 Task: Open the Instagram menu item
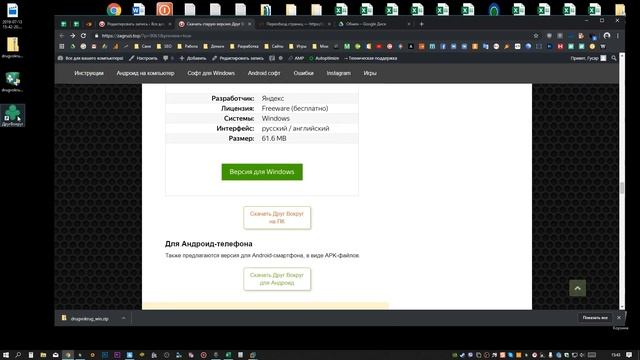338,73
